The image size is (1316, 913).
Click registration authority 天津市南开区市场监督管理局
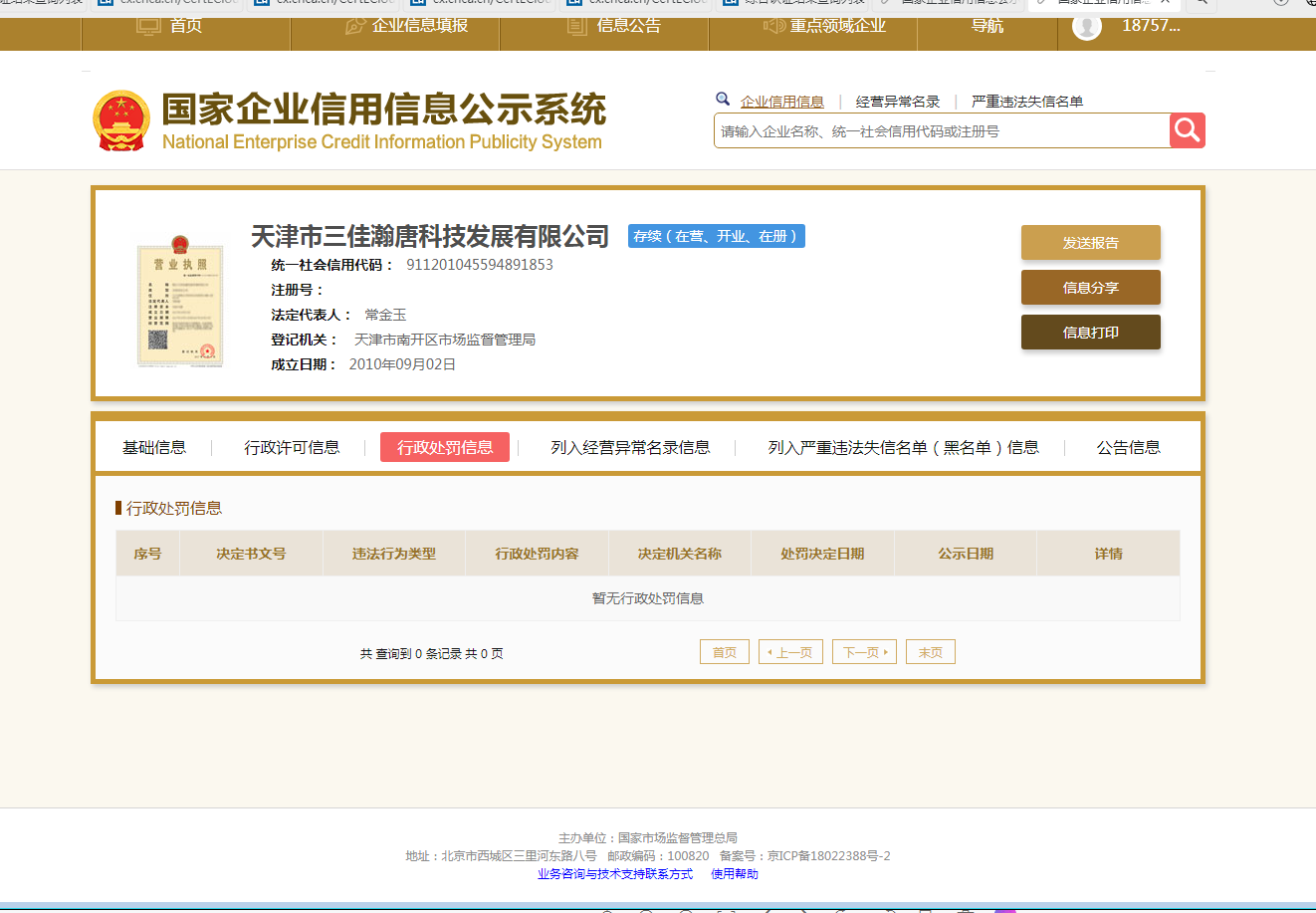(445, 340)
